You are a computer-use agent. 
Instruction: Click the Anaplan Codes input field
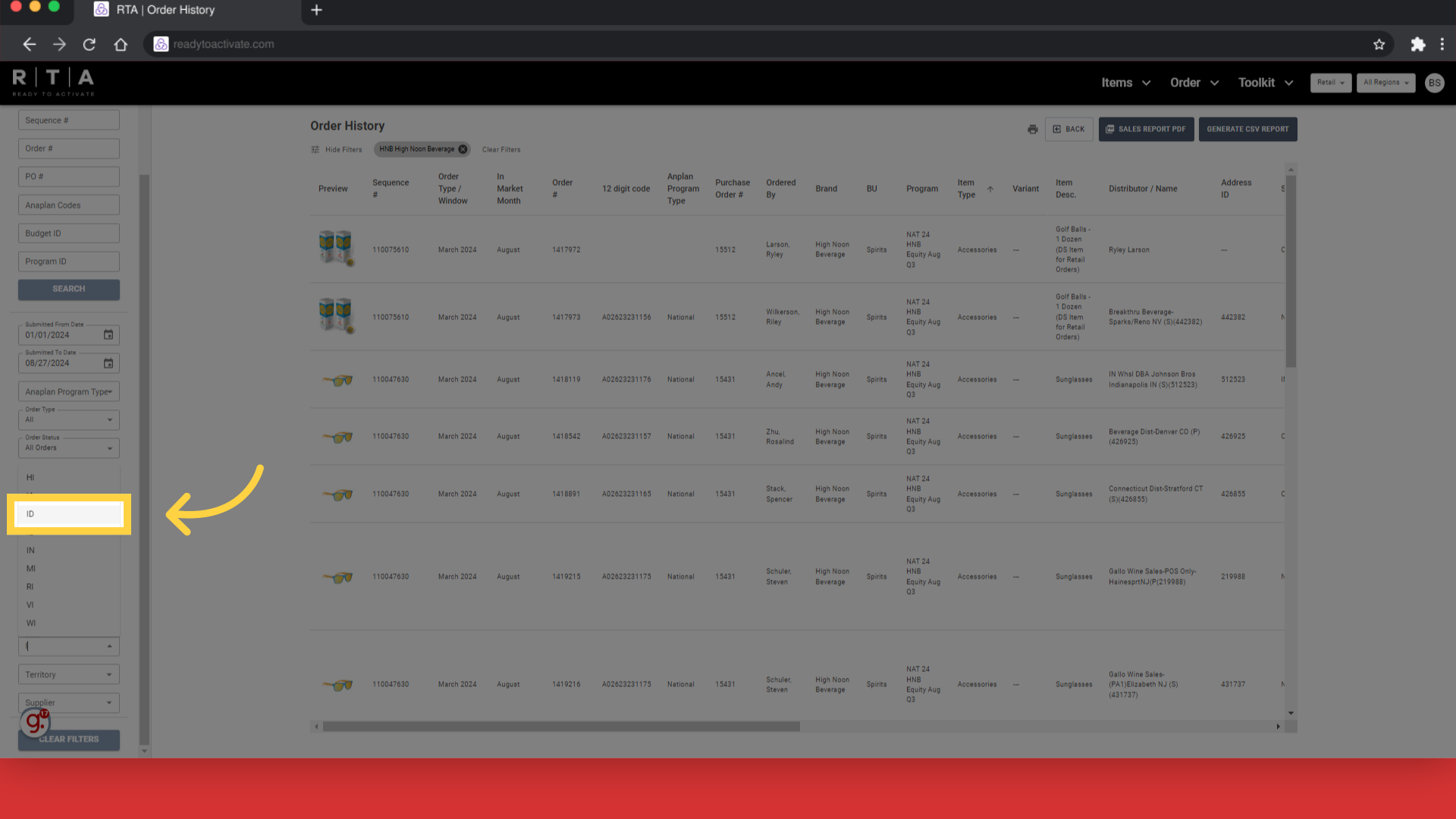[69, 206]
